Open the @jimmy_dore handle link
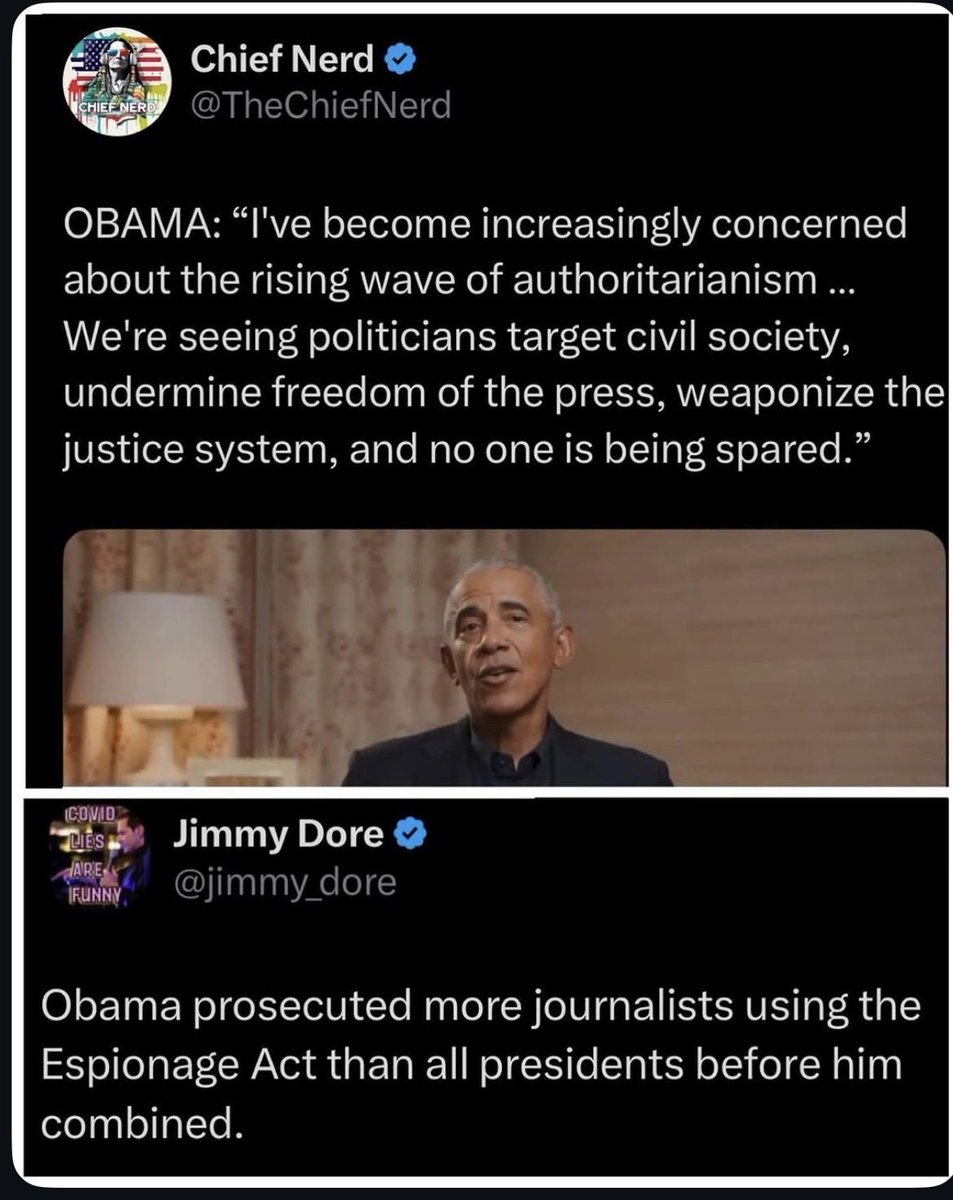 coord(284,883)
